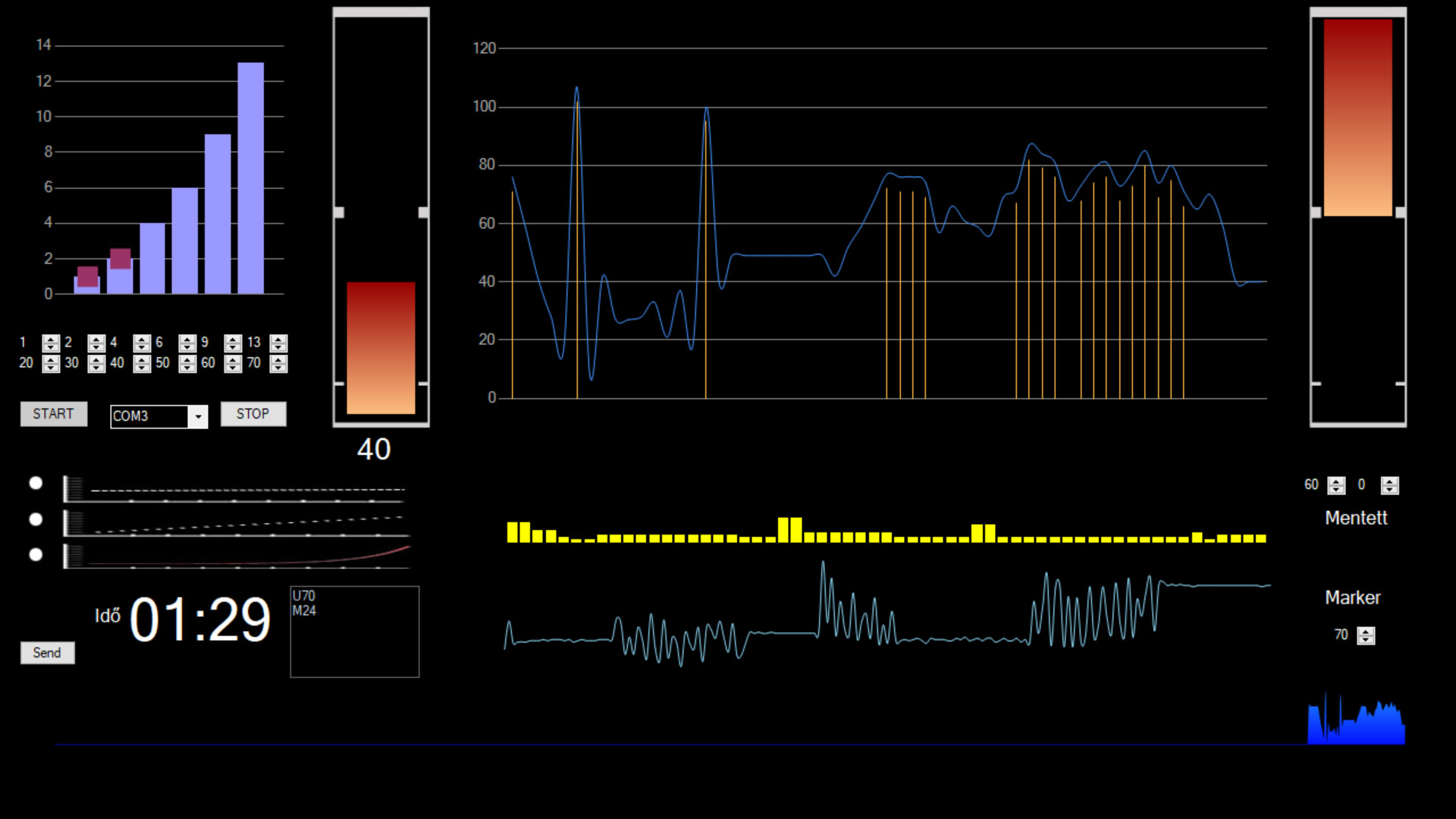
Task: Click the spinner beside value 60 above Mentett
Action: click(1336, 485)
